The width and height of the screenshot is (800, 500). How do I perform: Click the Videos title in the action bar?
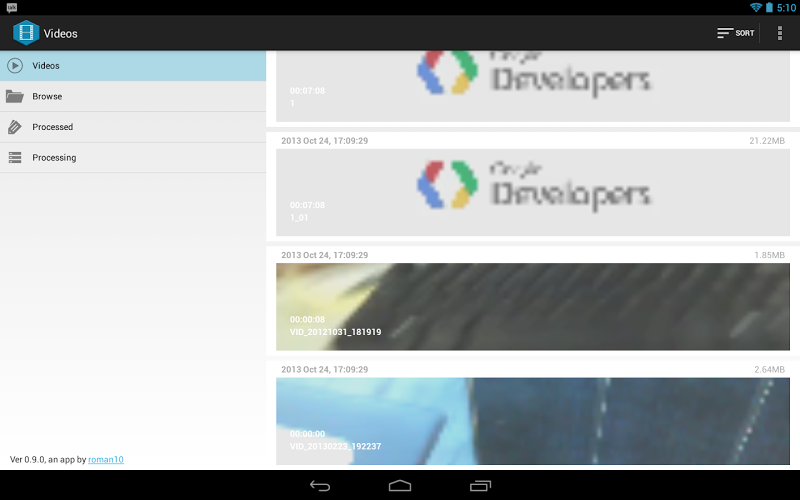click(x=60, y=34)
